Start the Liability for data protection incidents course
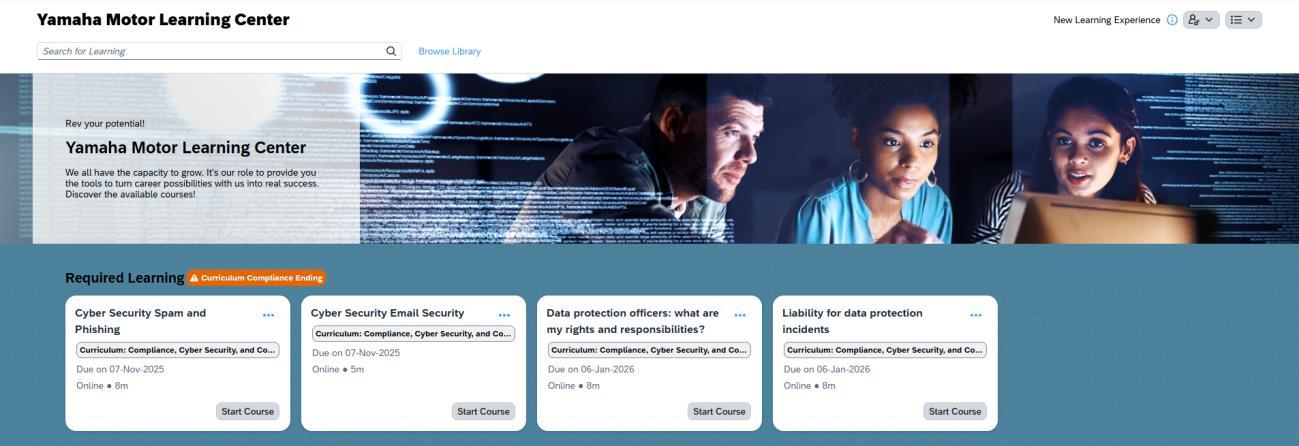This screenshot has width=1299, height=446. coord(955,411)
